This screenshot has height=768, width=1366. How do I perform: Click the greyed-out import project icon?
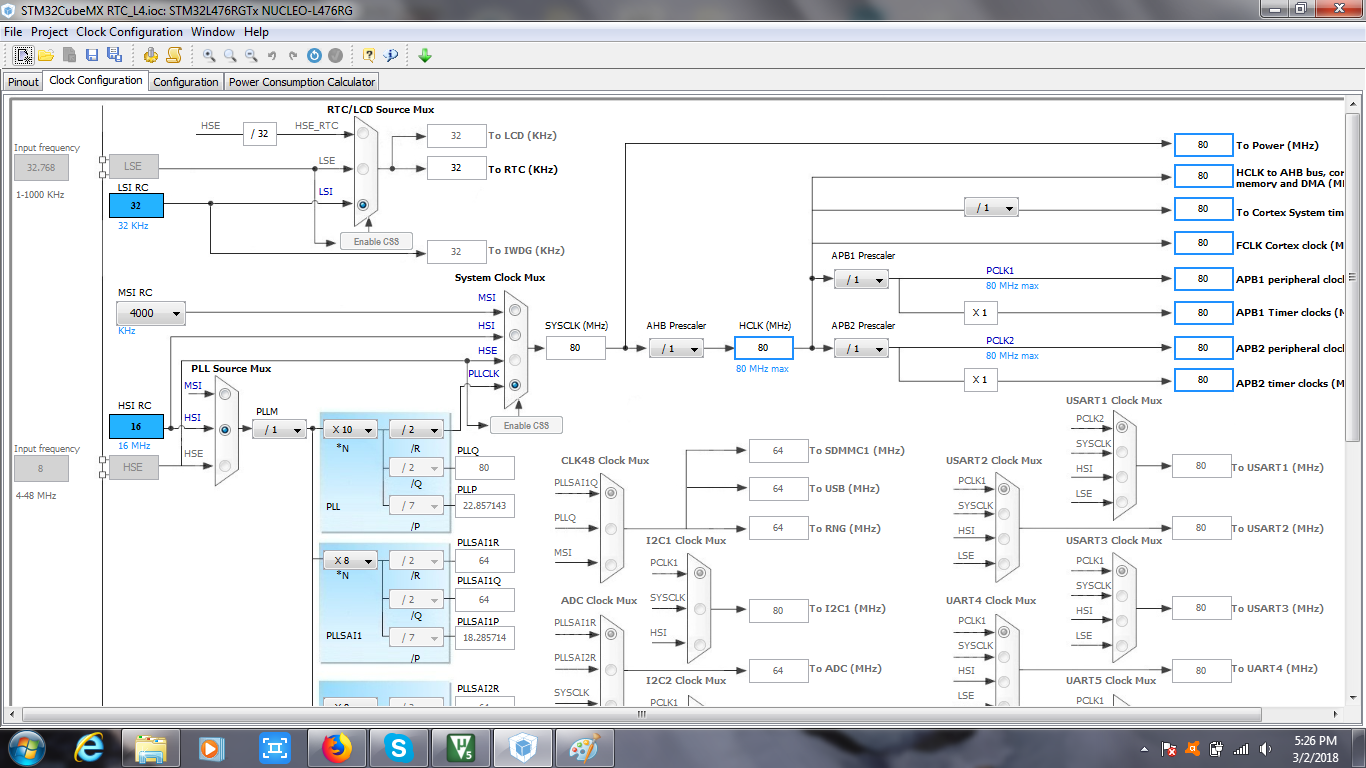[x=69, y=55]
